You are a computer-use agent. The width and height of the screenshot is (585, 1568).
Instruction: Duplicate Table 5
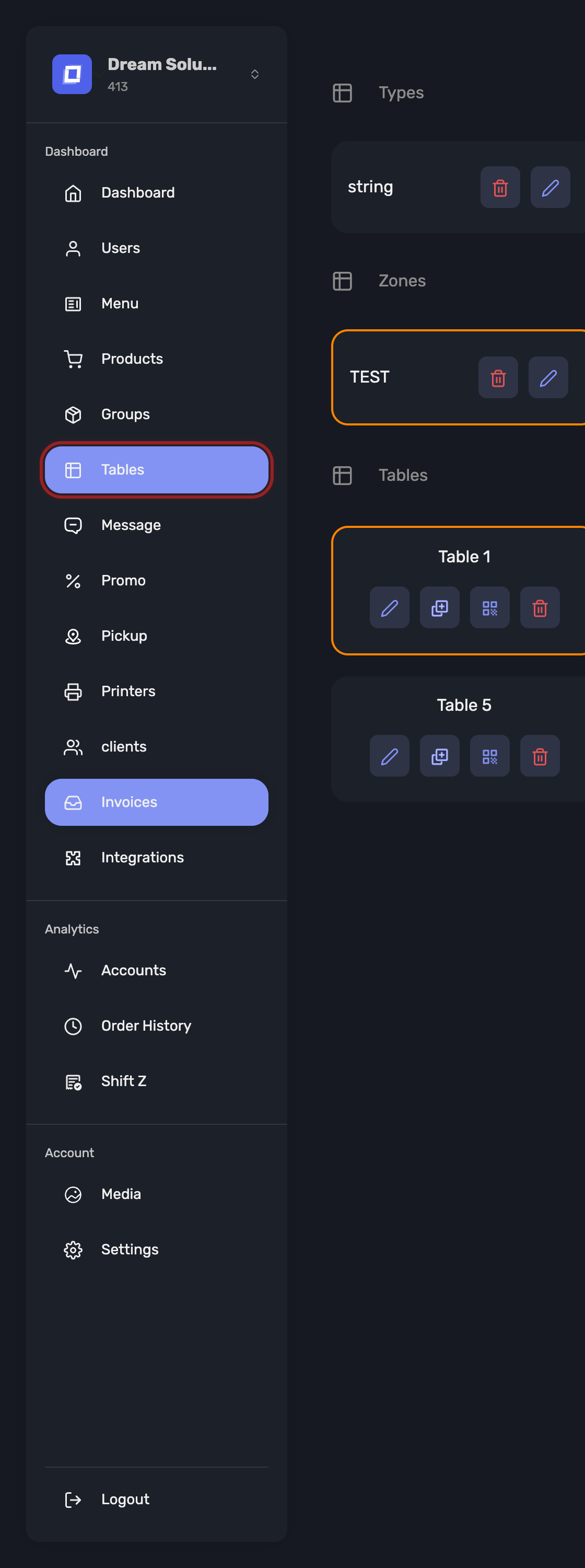click(440, 756)
